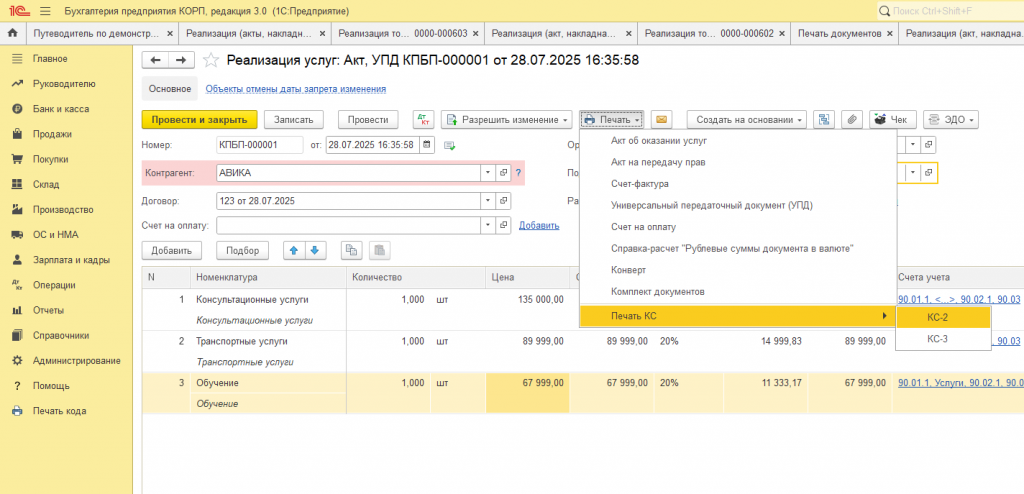Open the Home start page tab
The height and width of the screenshot is (494, 1024).
[x=12, y=33]
